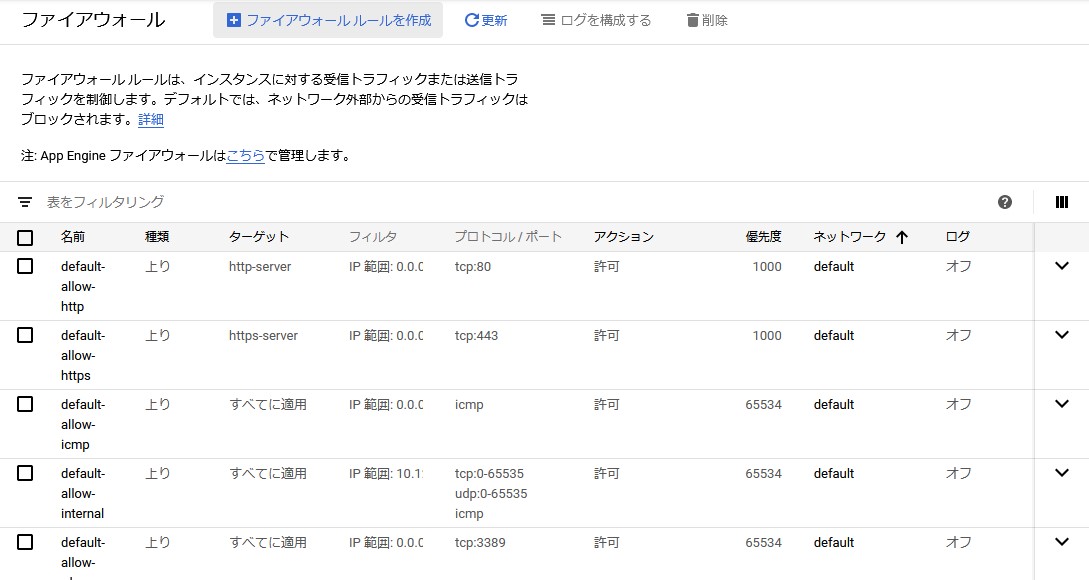Tick the default-allow-internal rule checkbox
The image size is (1089, 580).
click(x=25, y=473)
